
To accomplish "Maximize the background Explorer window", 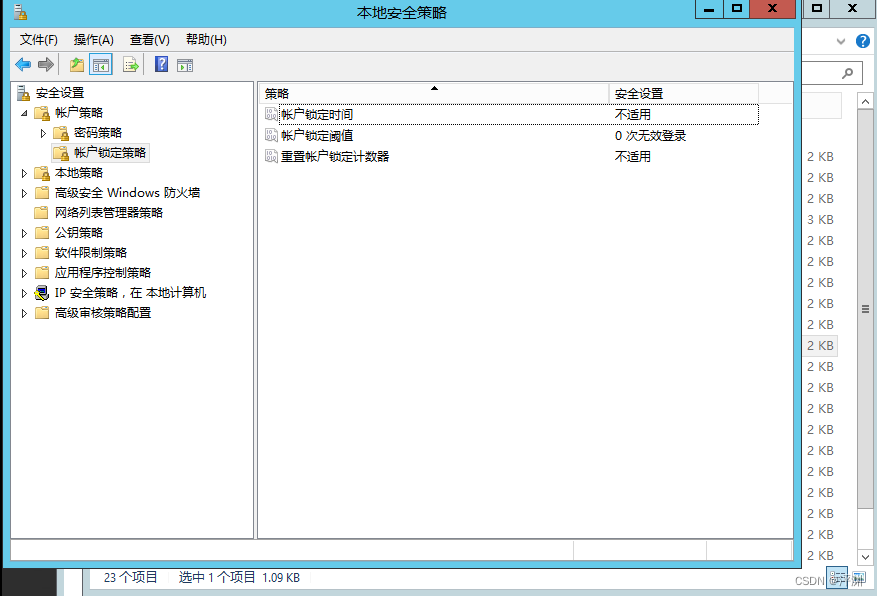I will pyautogui.click(x=817, y=8).
